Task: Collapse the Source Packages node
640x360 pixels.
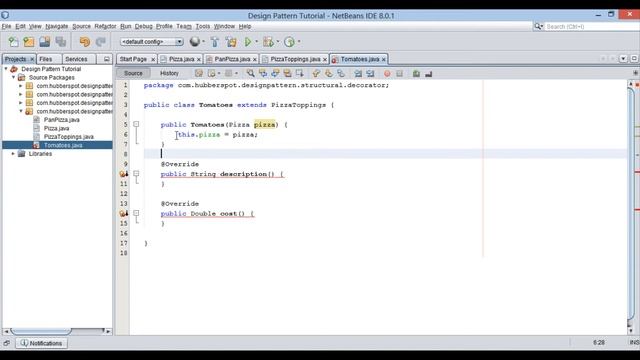Action: click(x=13, y=77)
